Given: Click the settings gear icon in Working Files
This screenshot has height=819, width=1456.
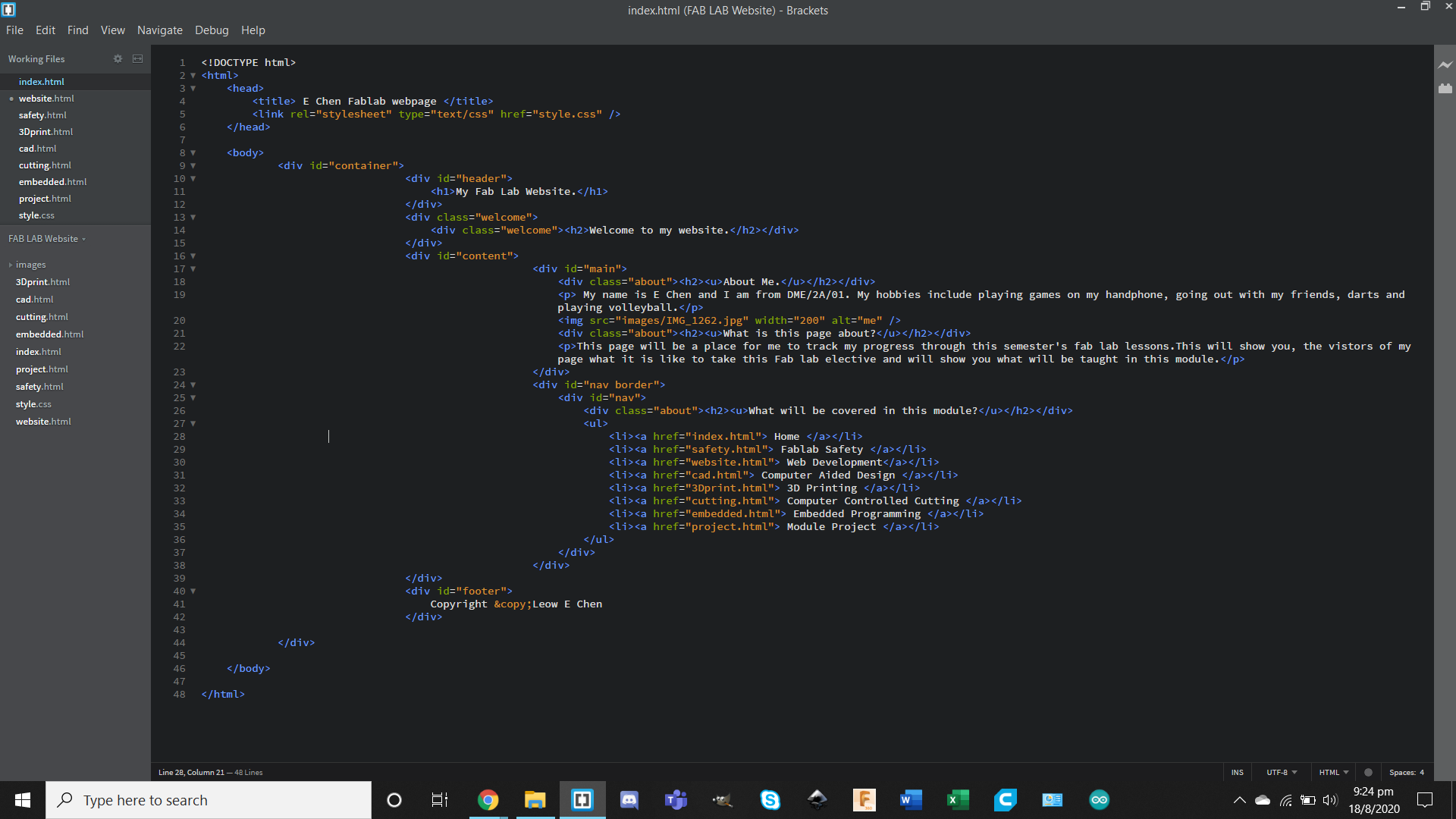Looking at the screenshot, I should pos(118,58).
